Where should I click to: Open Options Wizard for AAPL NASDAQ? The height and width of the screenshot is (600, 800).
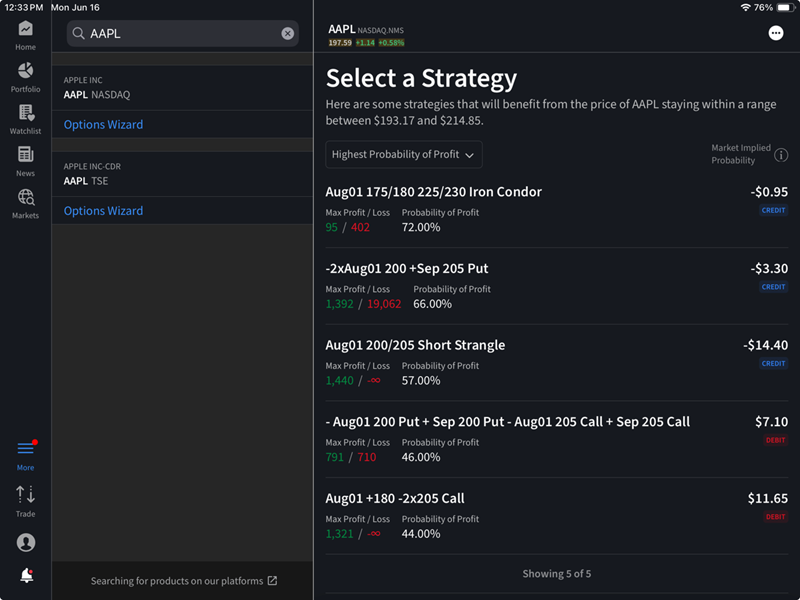(x=103, y=124)
